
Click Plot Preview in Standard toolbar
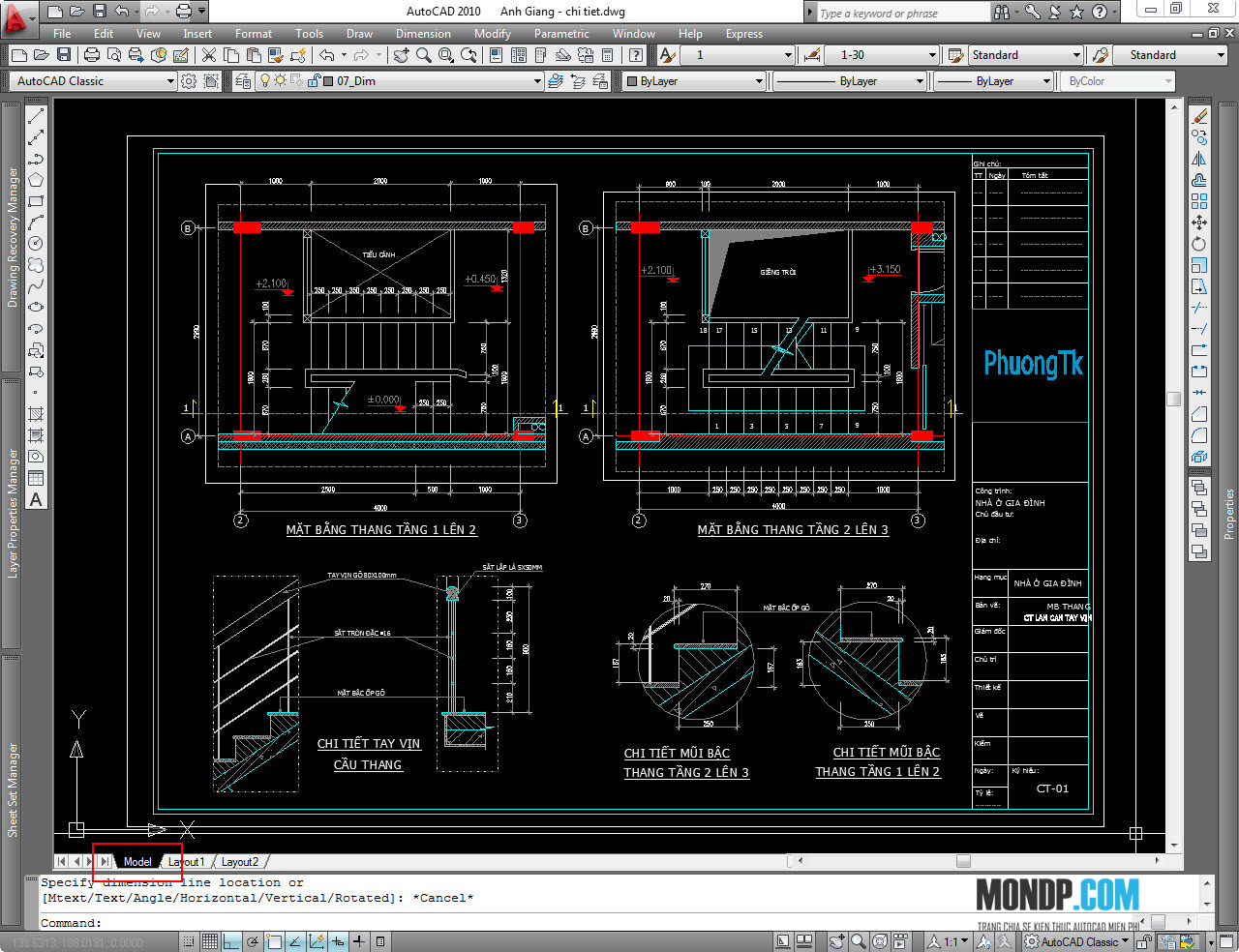[114, 55]
